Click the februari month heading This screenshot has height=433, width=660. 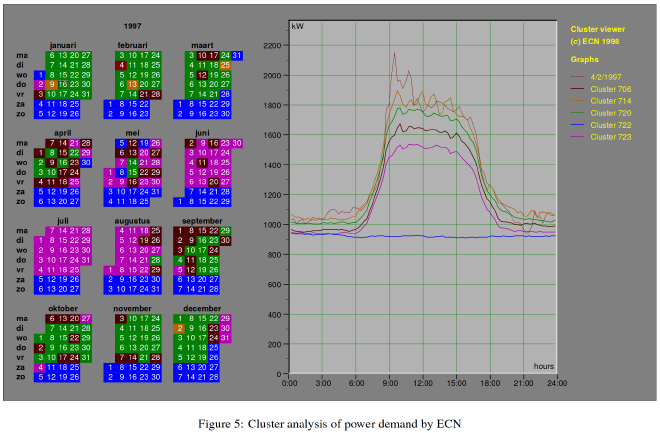point(132,45)
